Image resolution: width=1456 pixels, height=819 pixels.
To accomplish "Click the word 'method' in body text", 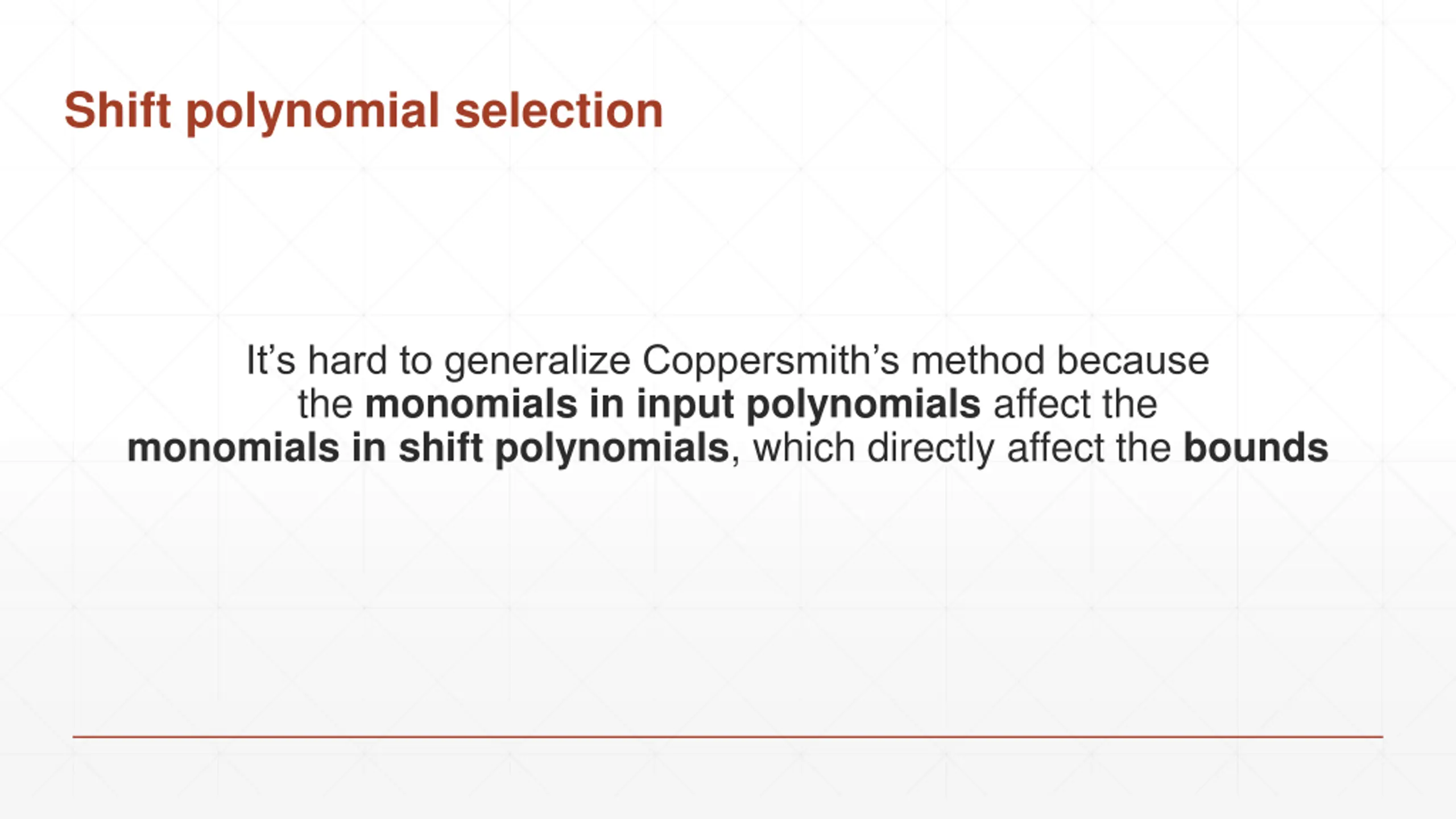I will [x=978, y=359].
